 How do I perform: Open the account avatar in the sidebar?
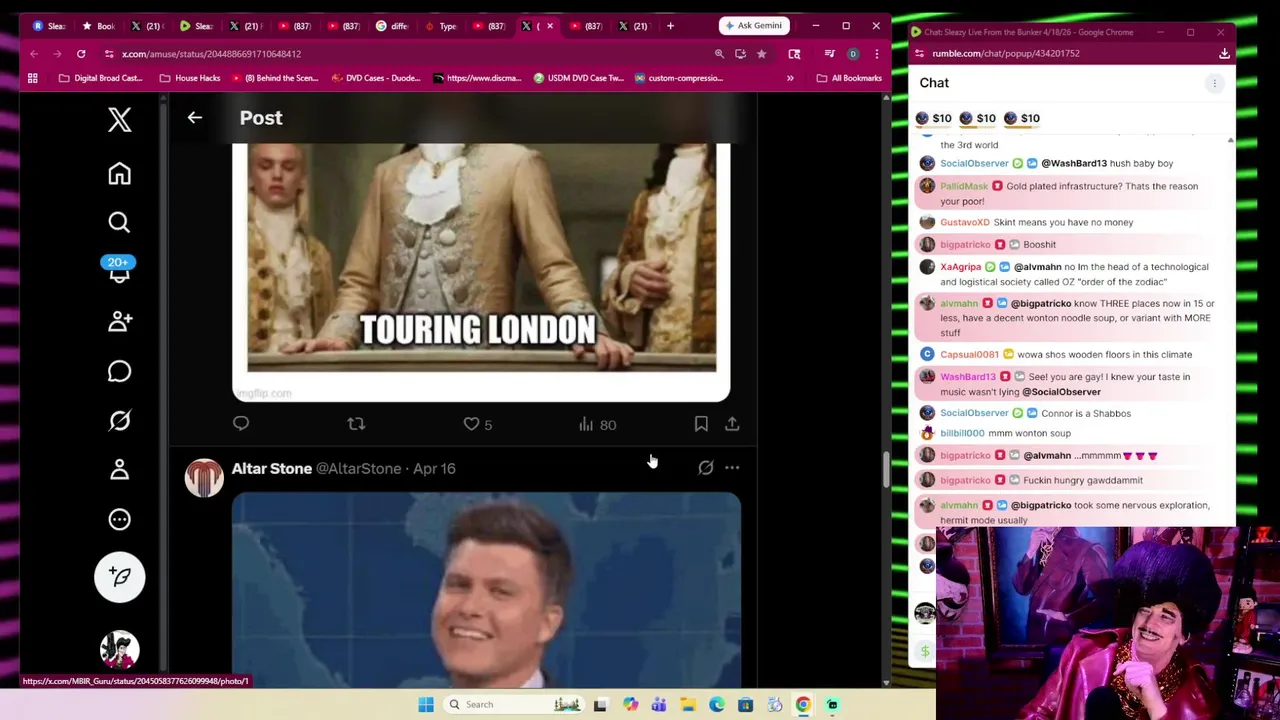click(119, 650)
